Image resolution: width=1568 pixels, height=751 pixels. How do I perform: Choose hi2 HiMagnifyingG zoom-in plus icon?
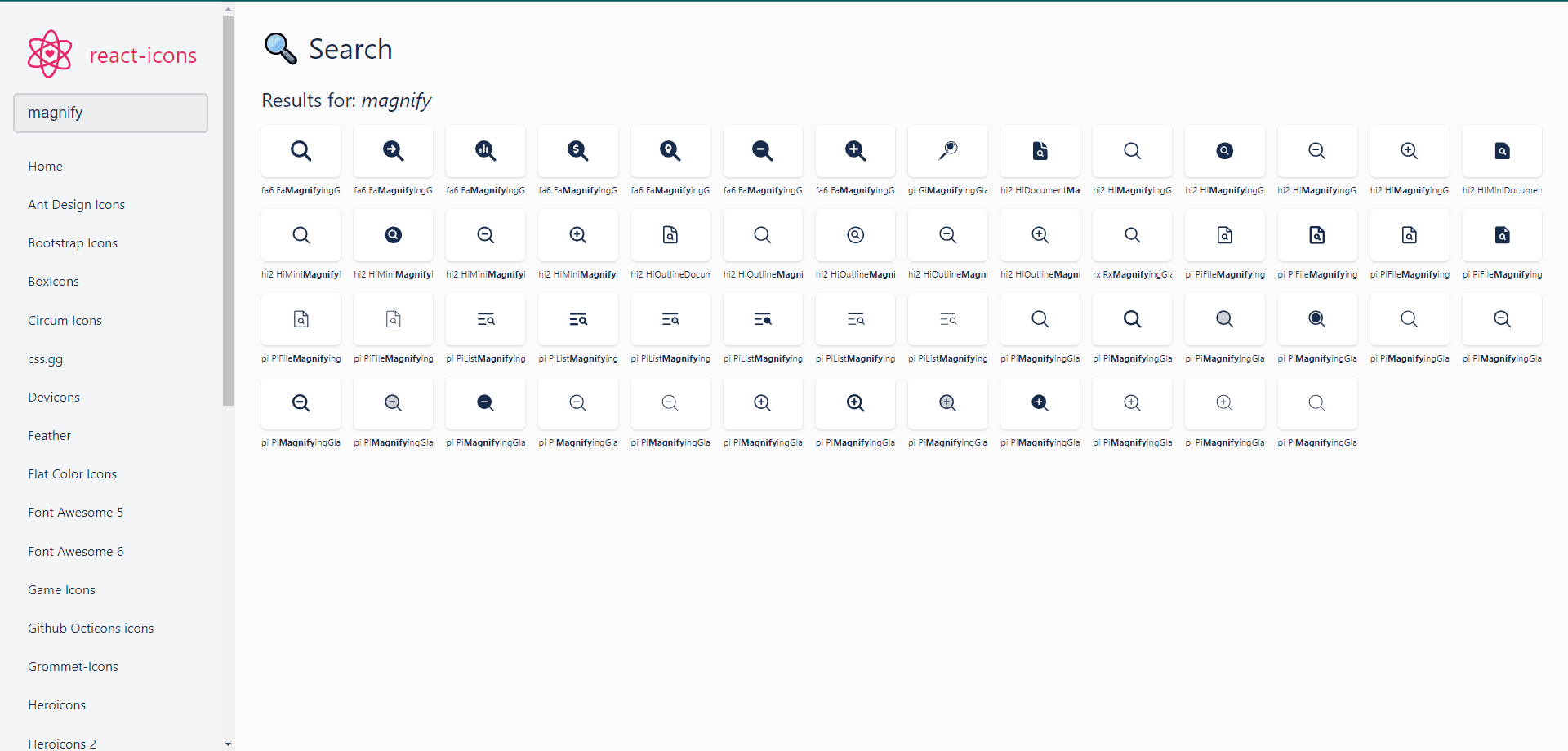click(1409, 151)
